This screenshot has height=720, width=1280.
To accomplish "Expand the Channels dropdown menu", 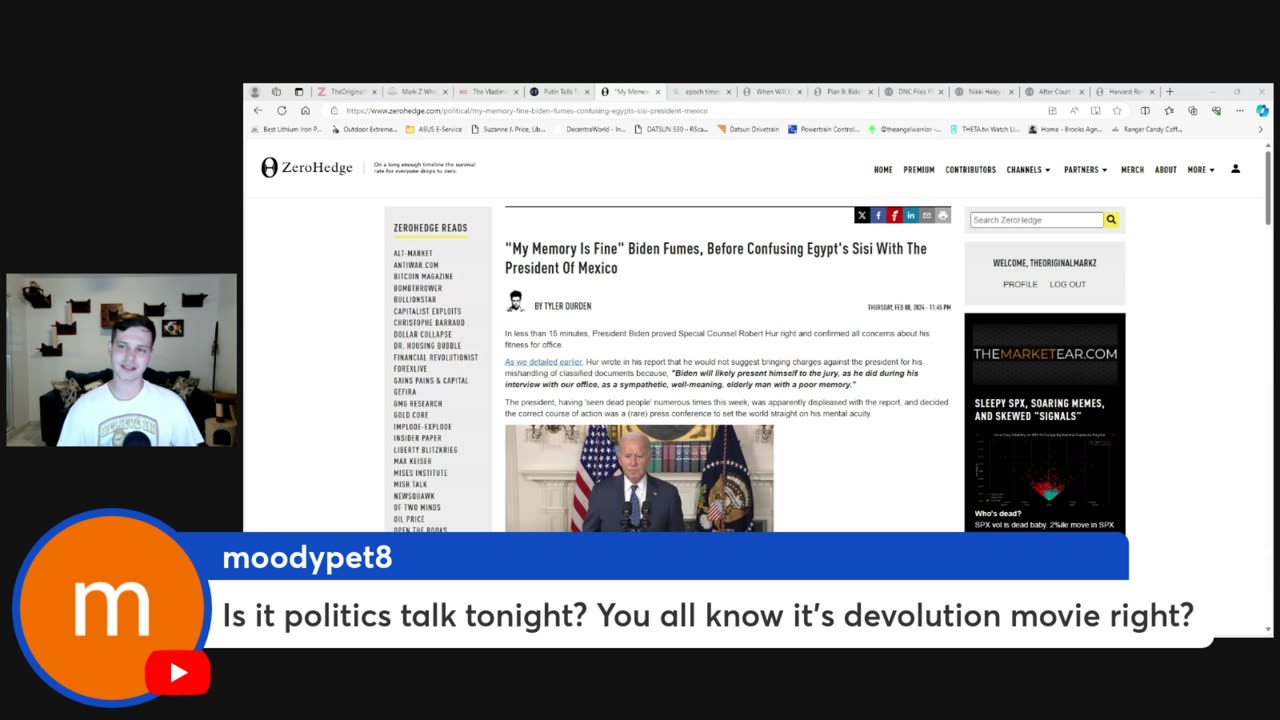I will [x=1028, y=170].
